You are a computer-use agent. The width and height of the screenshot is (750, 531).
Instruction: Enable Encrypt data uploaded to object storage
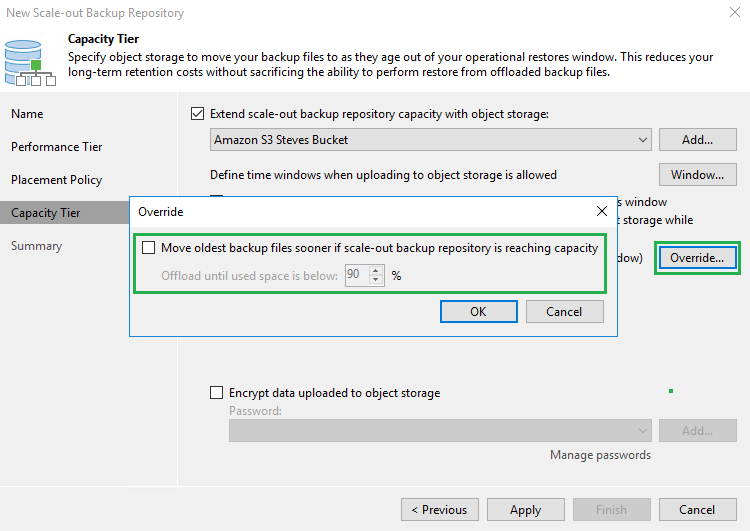click(217, 393)
